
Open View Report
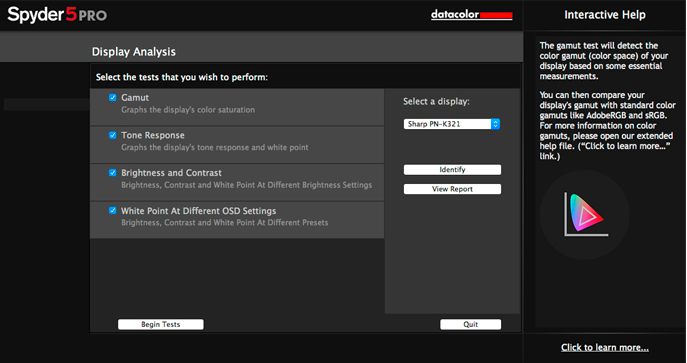(452, 189)
